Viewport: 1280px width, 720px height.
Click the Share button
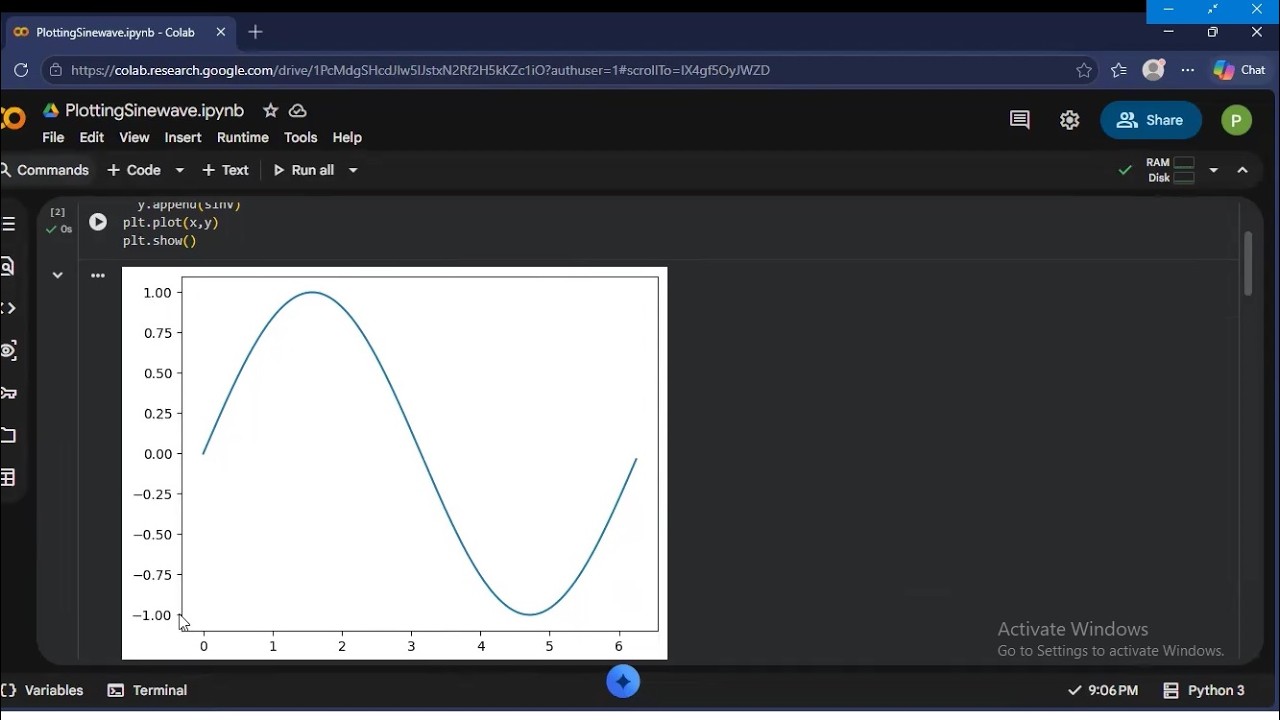1151,120
